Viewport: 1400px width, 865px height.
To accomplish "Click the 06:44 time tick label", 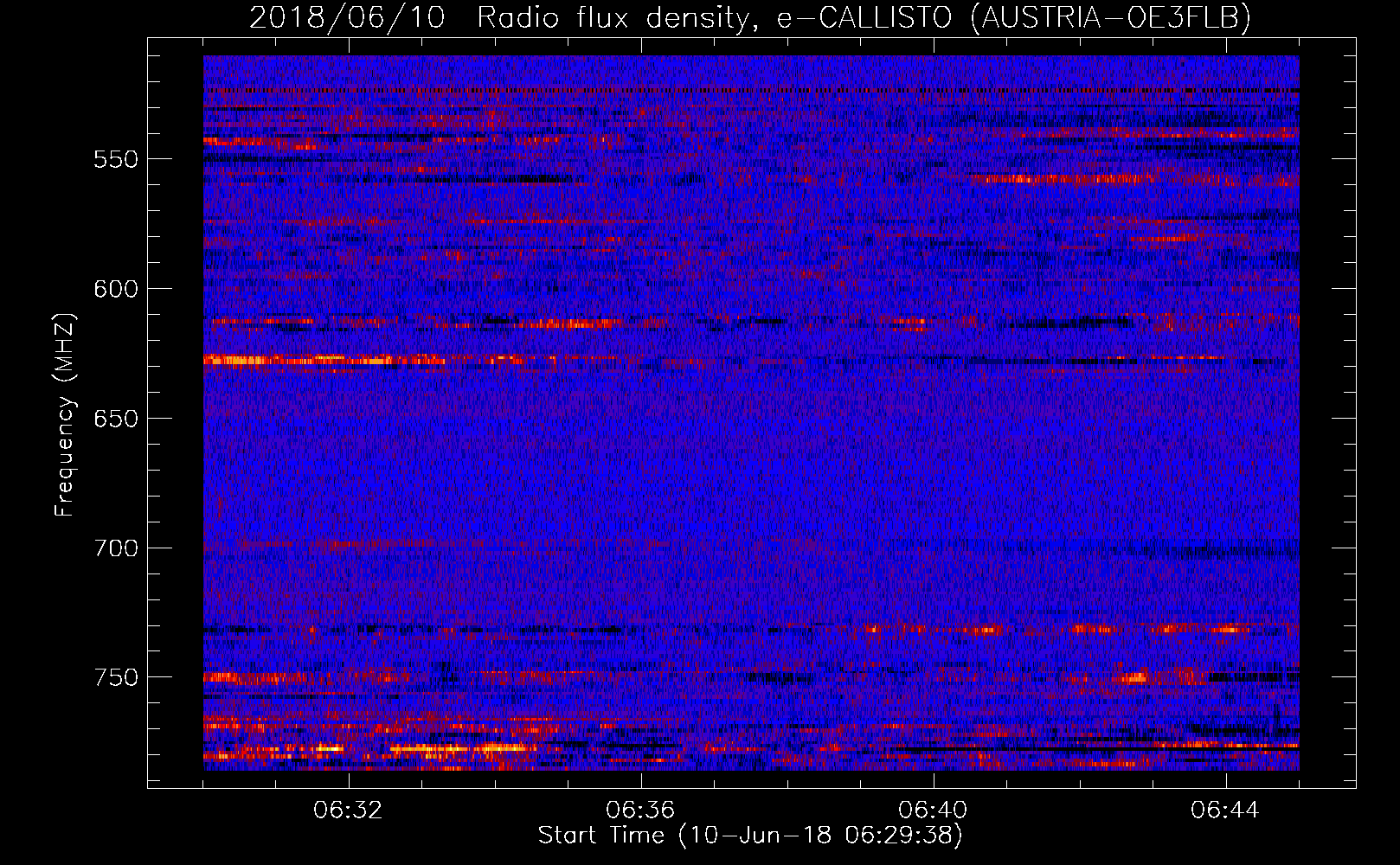I will 1225,811.
